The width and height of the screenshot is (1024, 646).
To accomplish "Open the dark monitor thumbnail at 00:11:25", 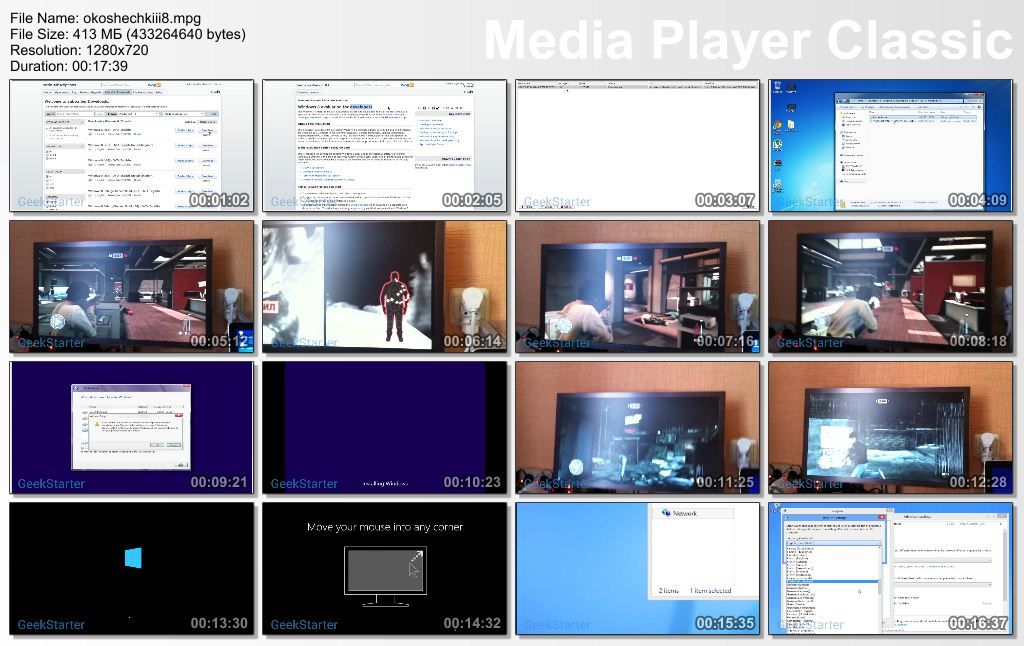I will 638,428.
